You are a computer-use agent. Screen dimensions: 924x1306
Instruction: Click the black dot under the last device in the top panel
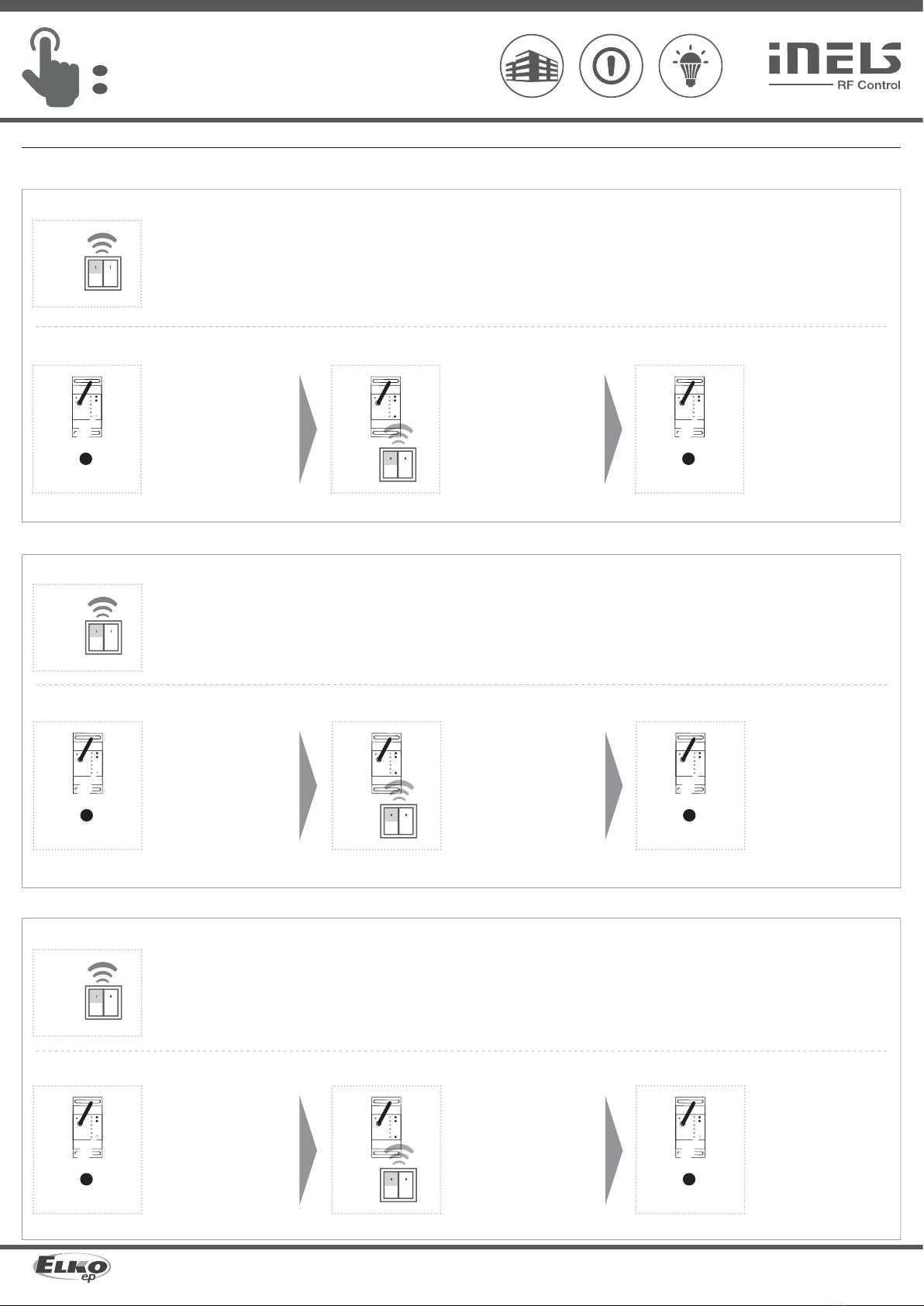tap(688, 459)
